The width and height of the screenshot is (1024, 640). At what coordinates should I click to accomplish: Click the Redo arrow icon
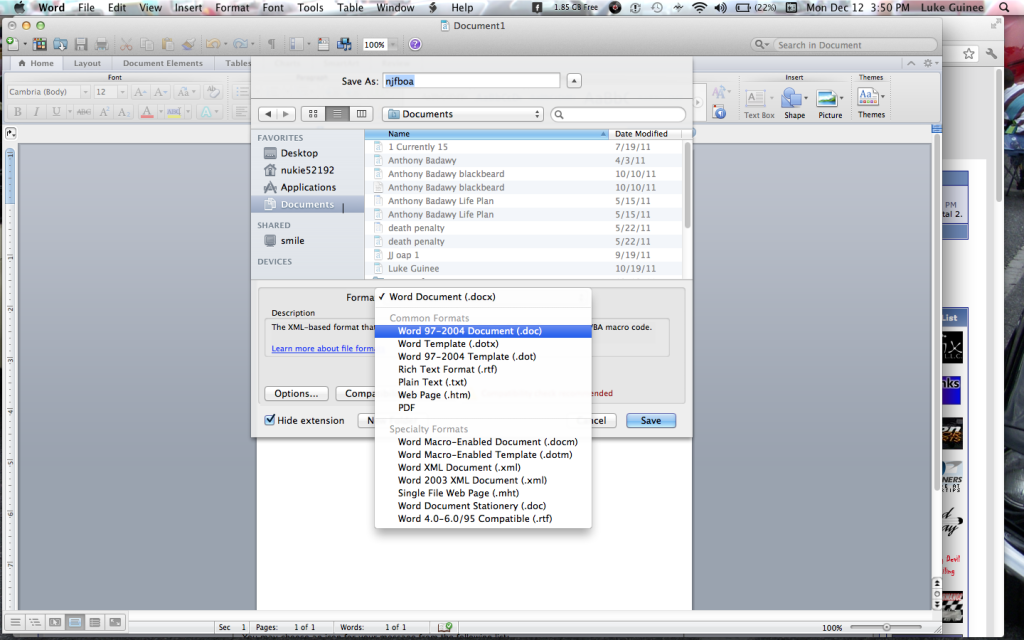click(x=240, y=44)
